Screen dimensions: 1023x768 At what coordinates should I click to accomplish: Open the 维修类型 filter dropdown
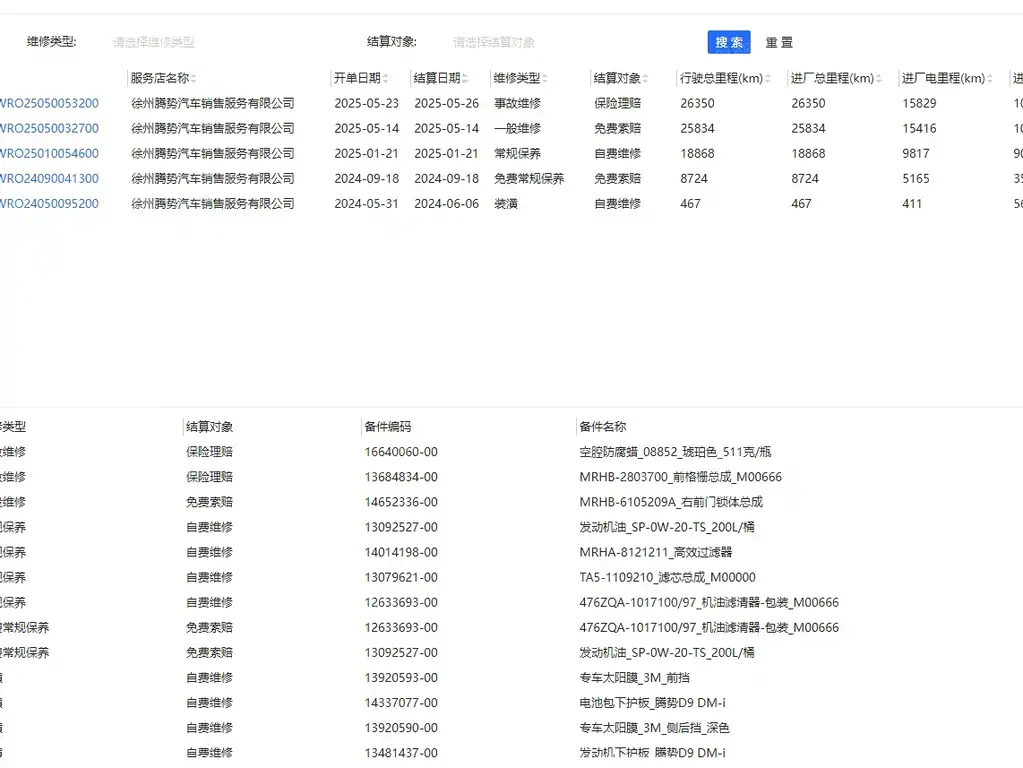click(x=196, y=42)
